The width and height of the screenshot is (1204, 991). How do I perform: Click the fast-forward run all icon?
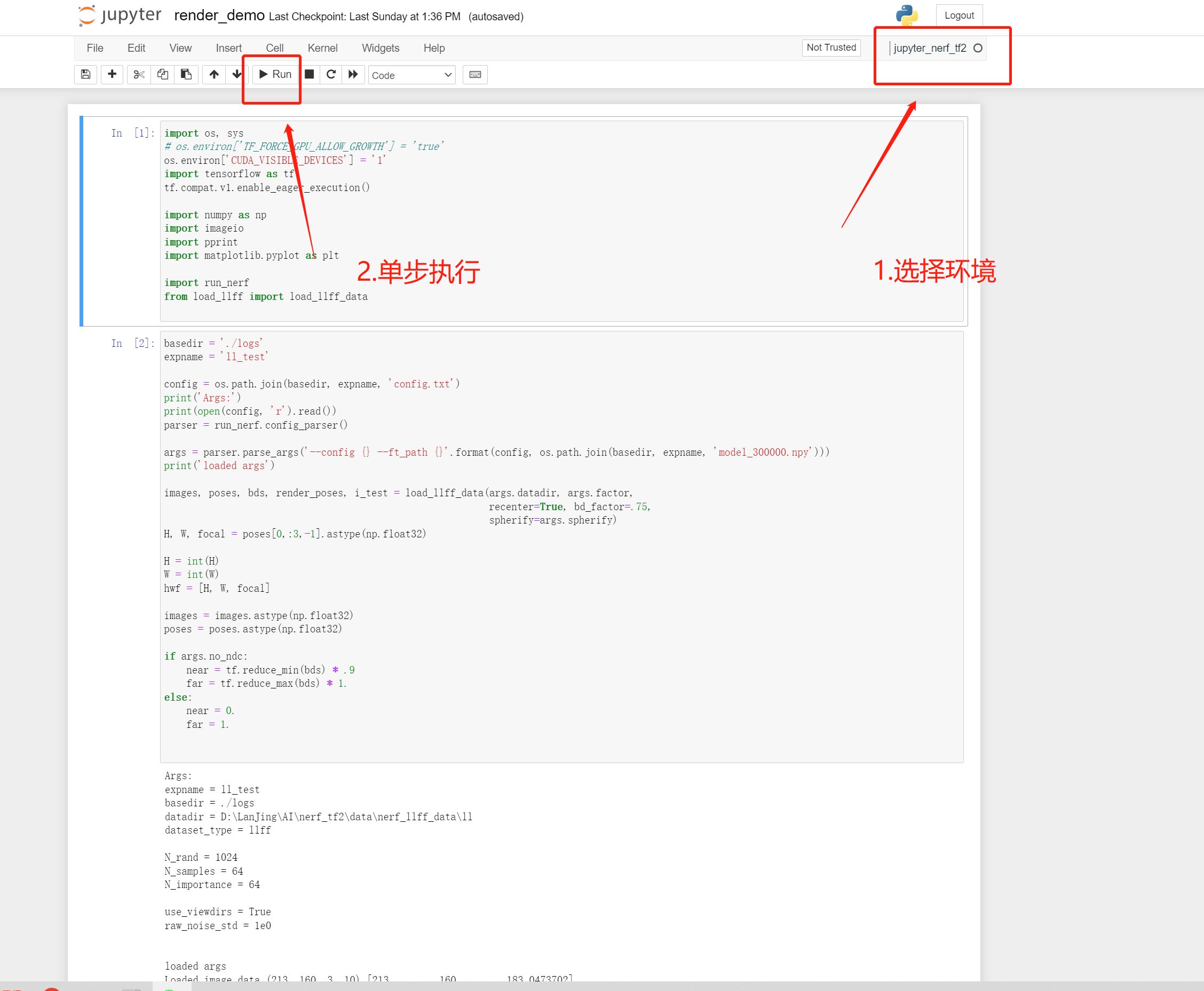coord(354,75)
